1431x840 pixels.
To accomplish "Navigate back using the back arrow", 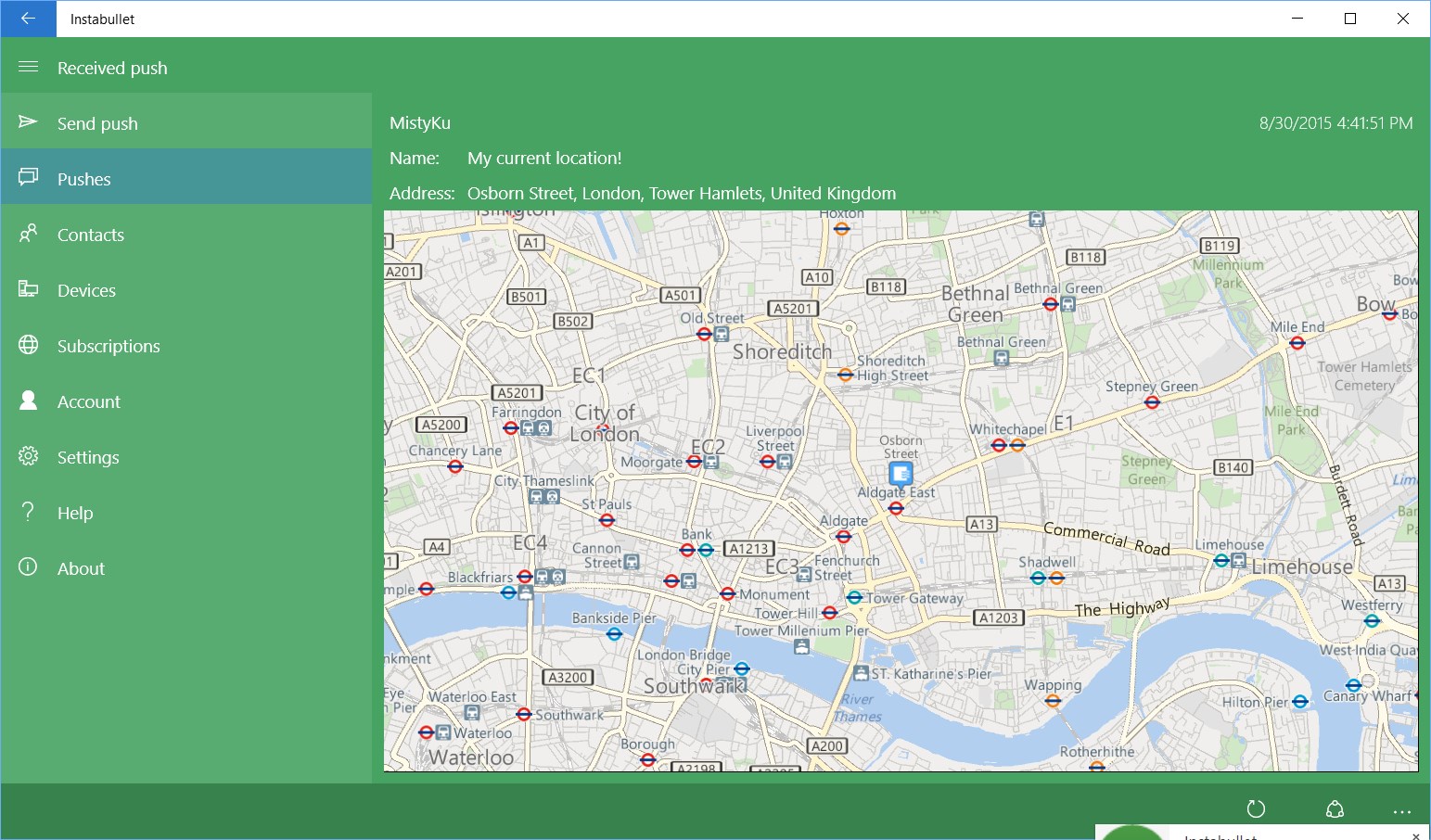I will pyautogui.click(x=27, y=19).
